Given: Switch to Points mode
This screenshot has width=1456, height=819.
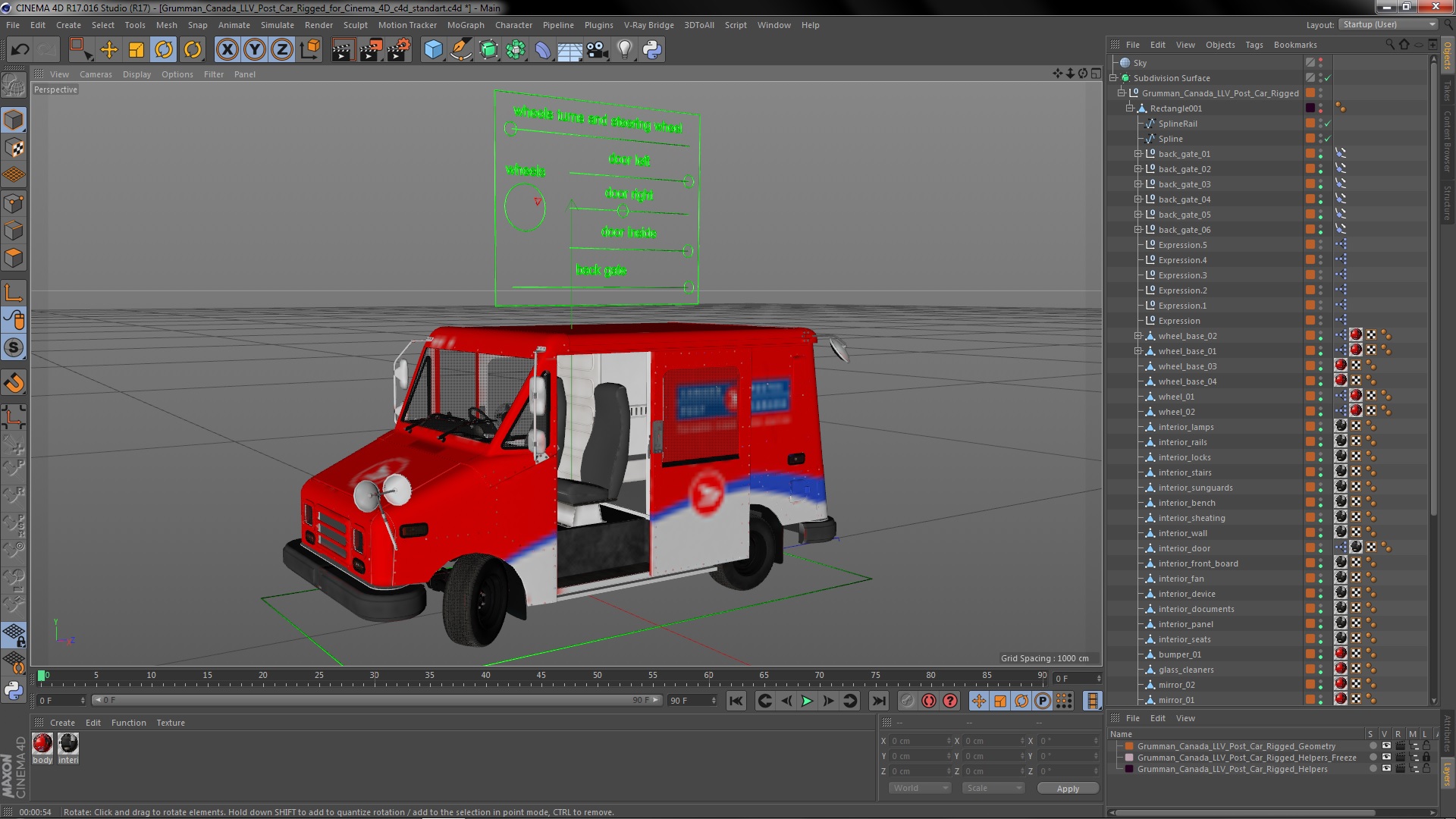Looking at the screenshot, I should [x=14, y=203].
